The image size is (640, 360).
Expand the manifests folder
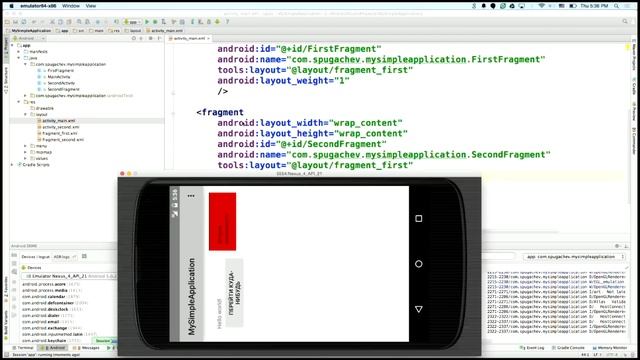[x=19, y=52]
